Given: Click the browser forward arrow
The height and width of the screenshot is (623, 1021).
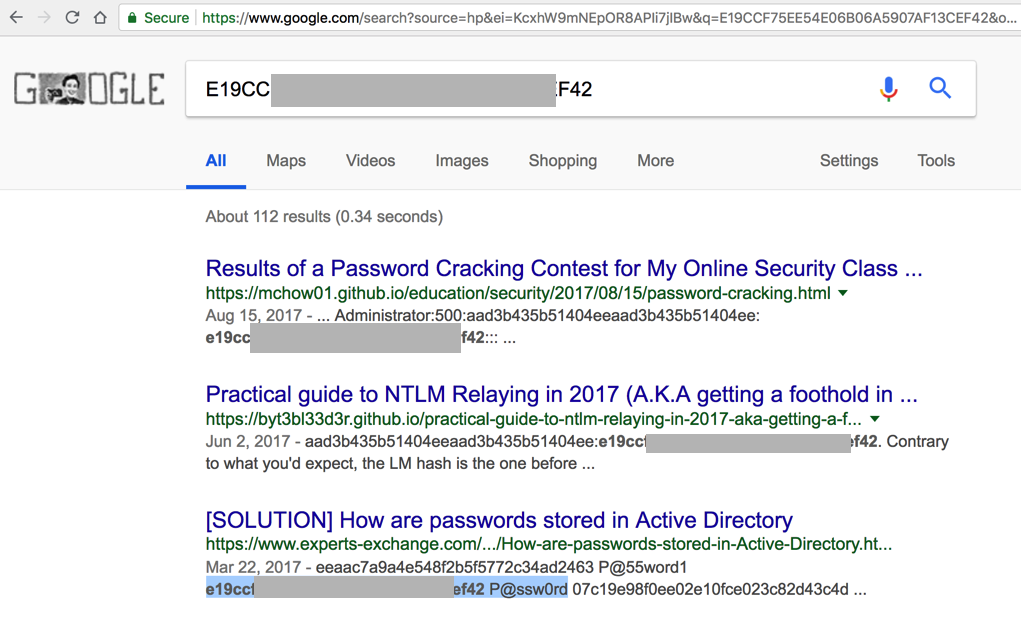Looking at the screenshot, I should (x=44, y=18).
